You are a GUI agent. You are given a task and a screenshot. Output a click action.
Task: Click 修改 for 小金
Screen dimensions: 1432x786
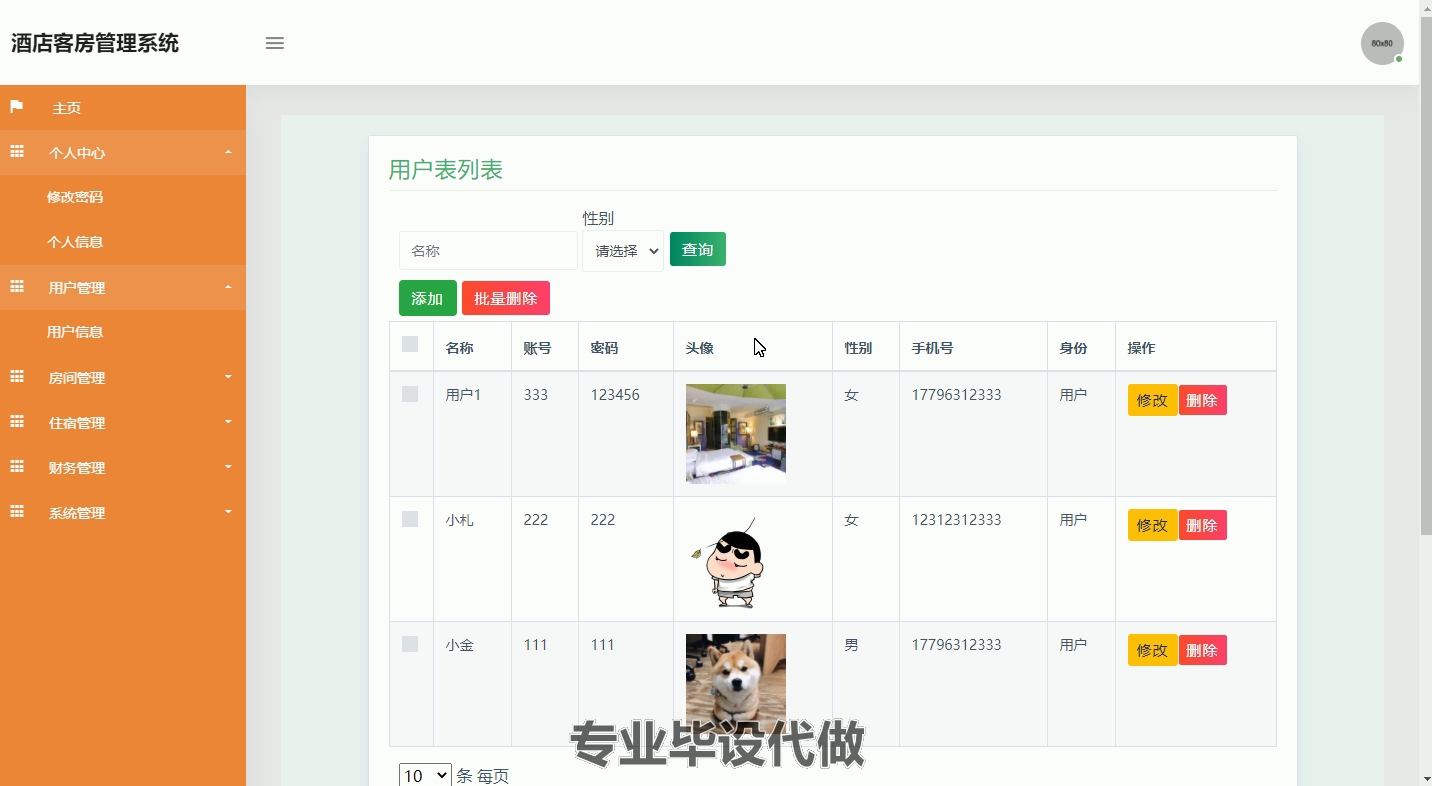(x=1152, y=650)
